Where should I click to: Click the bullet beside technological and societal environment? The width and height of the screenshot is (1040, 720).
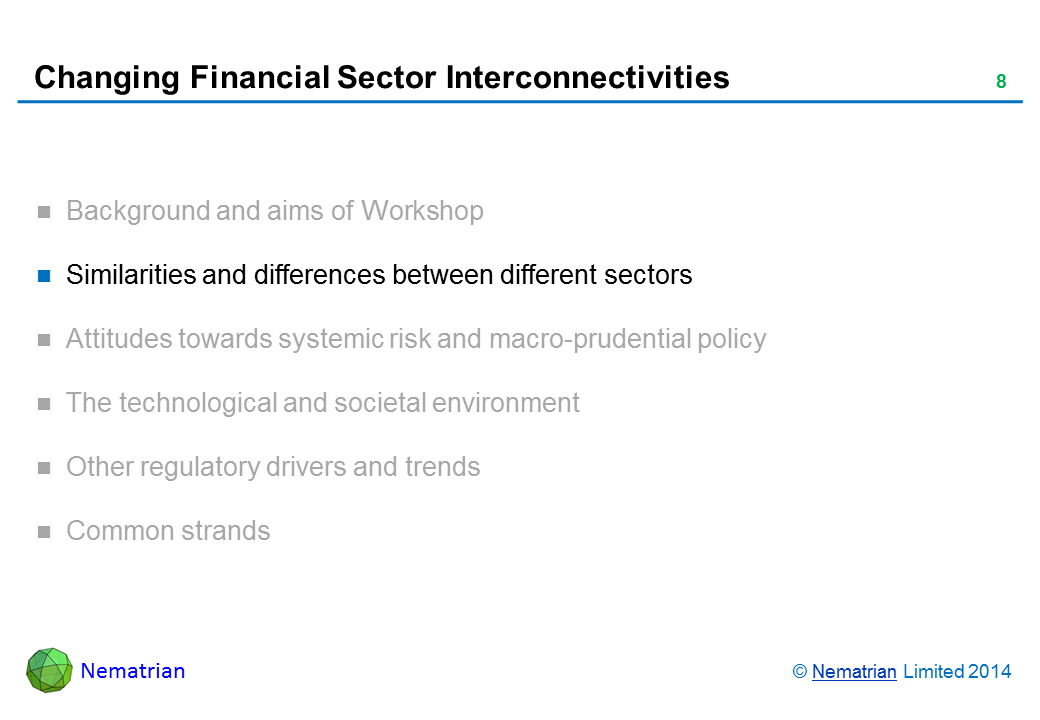pyautogui.click(x=44, y=404)
